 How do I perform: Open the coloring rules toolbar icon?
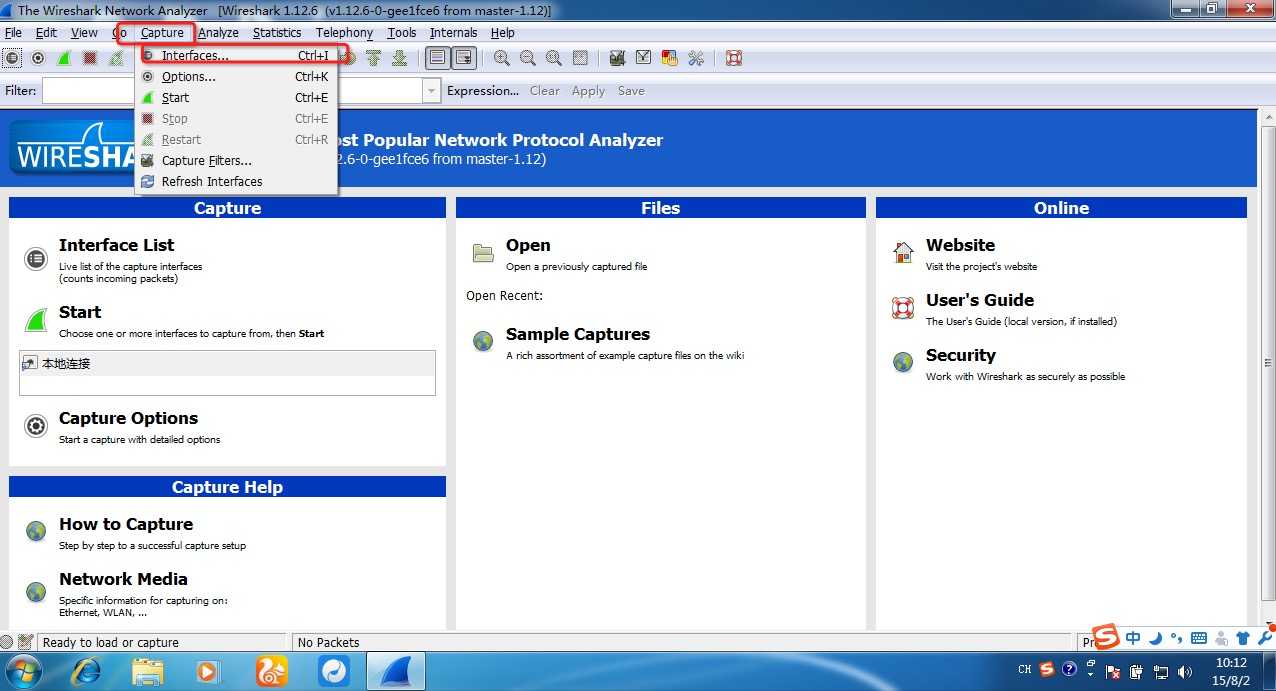click(669, 58)
